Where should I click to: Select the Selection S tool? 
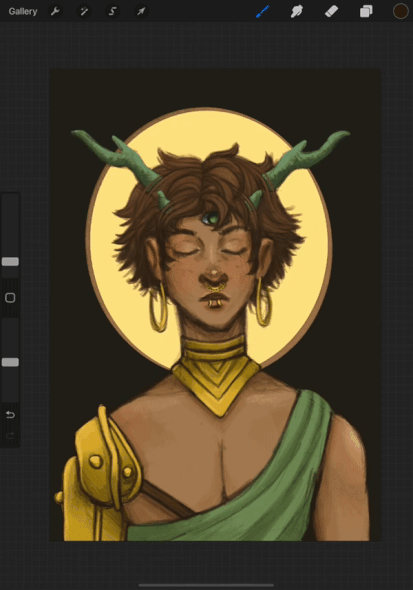click(112, 11)
